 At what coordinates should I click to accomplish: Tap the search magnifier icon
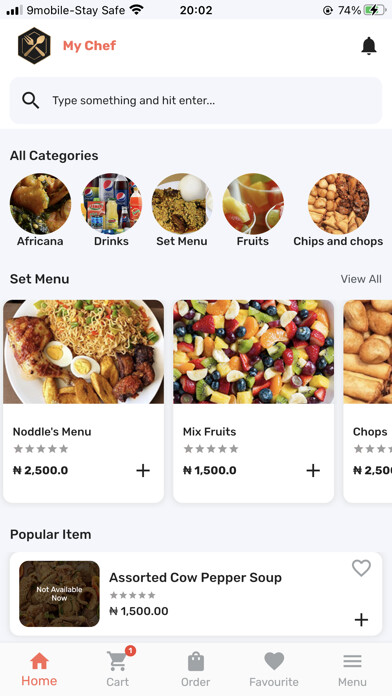pos(30,100)
